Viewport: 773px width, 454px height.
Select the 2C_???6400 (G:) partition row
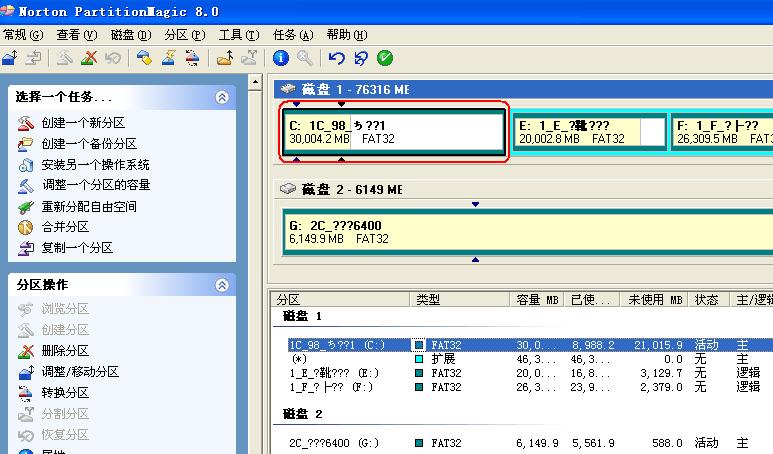pyautogui.click(x=530, y=443)
